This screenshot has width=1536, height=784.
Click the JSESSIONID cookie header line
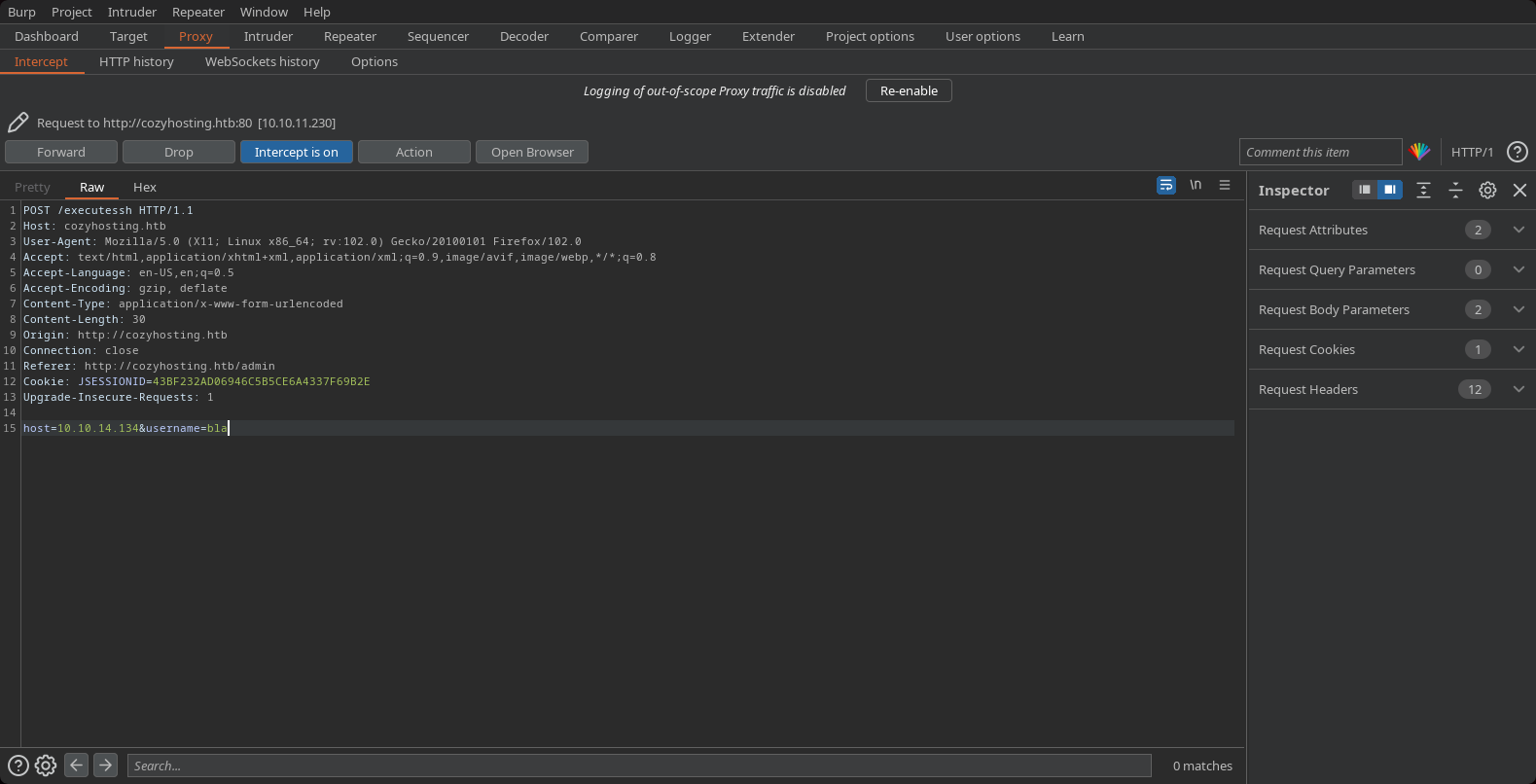point(196,381)
